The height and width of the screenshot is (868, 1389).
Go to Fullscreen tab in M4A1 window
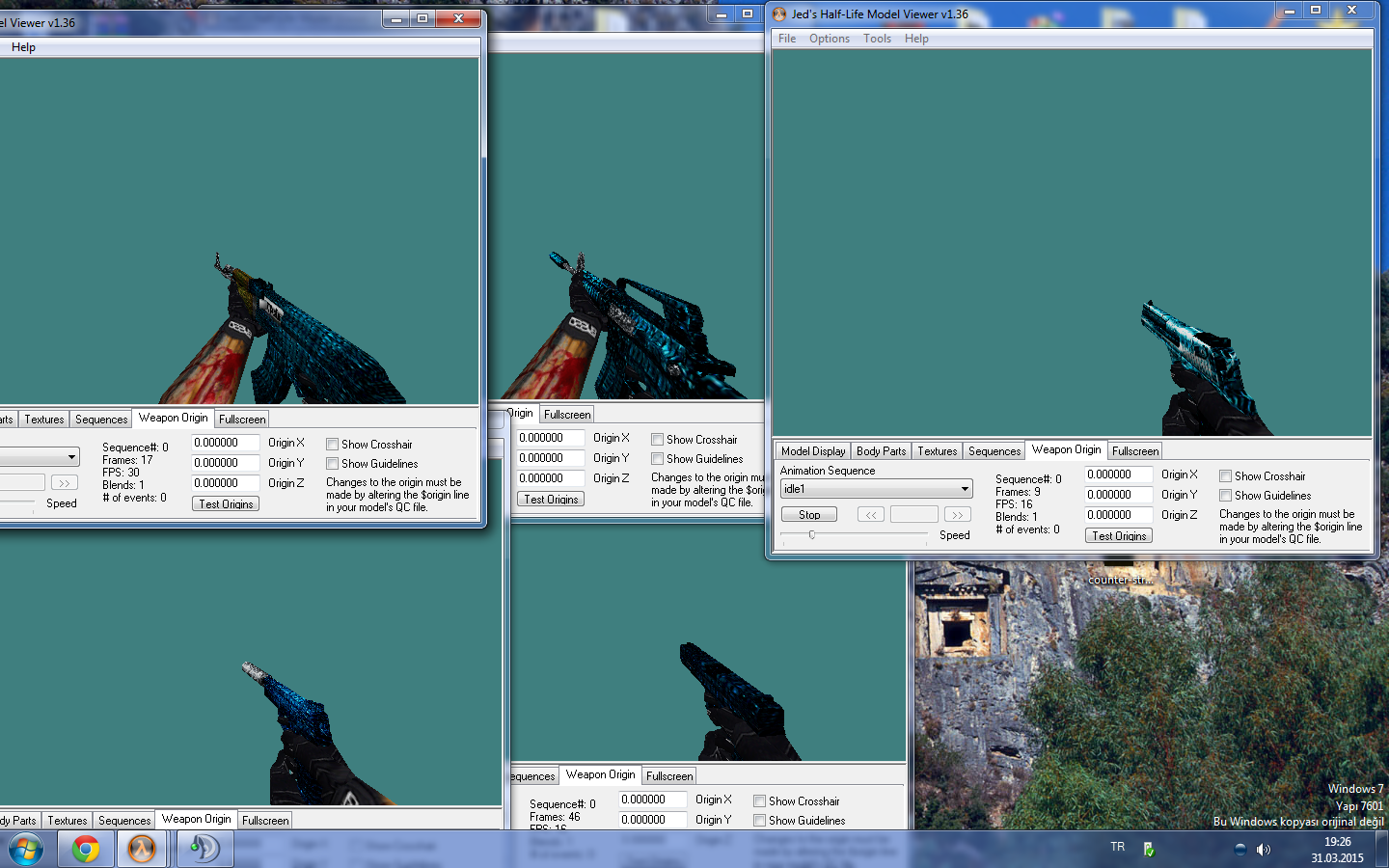pyautogui.click(x=567, y=415)
